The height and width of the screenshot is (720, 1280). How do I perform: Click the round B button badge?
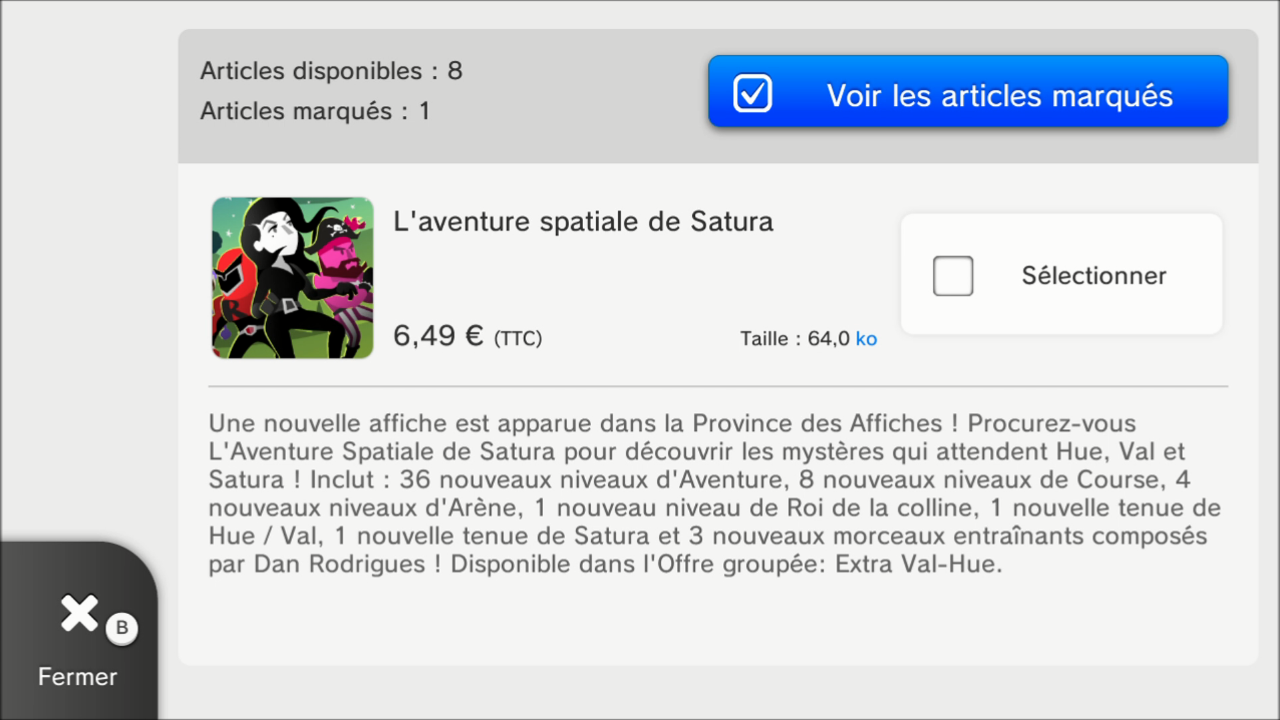point(122,628)
